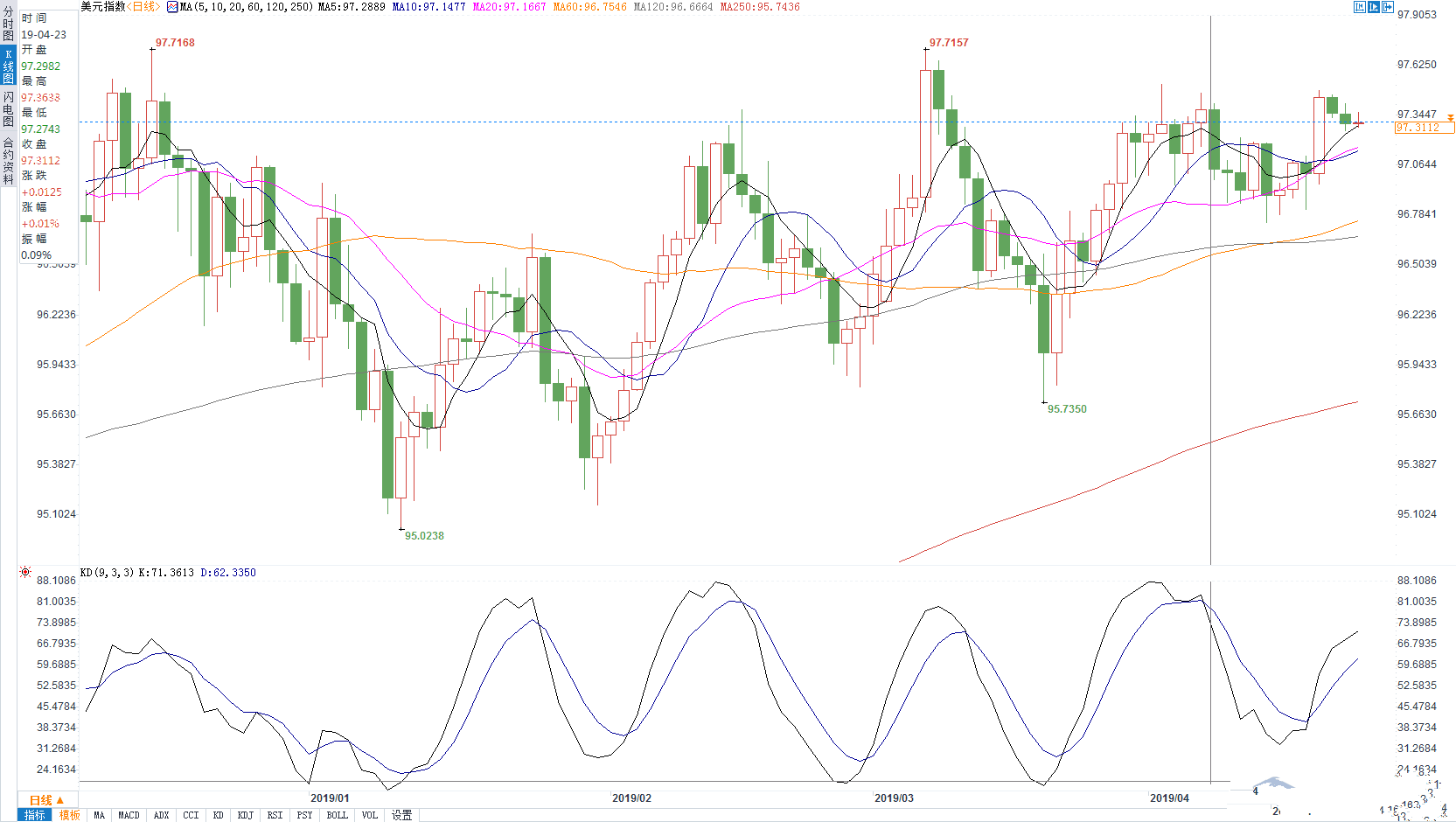
Task: Apply the VOL indicator
Action: click(370, 815)
